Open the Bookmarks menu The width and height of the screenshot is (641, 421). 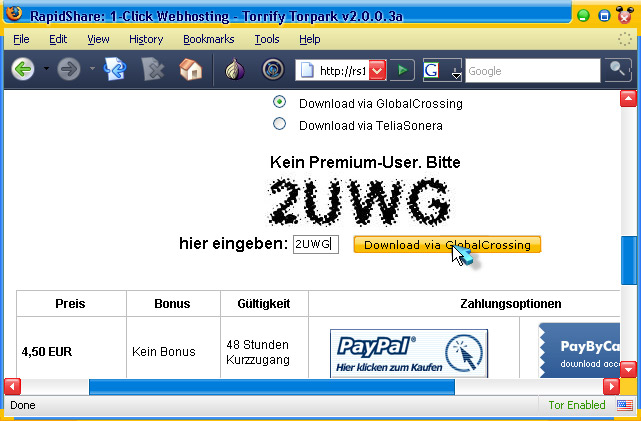point(208,39)
